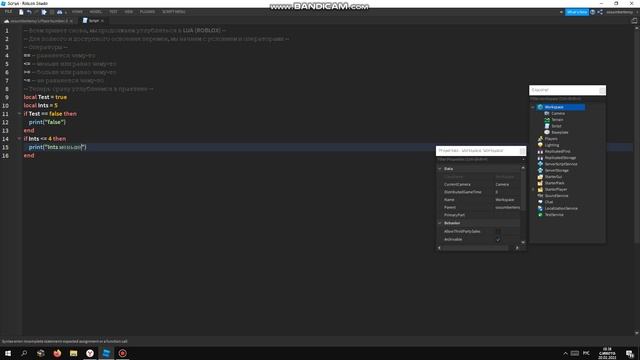The height and width of the screenshot is (360, 640).
Task: Click the Windows Start button
Action: click(x=8, y=353)
